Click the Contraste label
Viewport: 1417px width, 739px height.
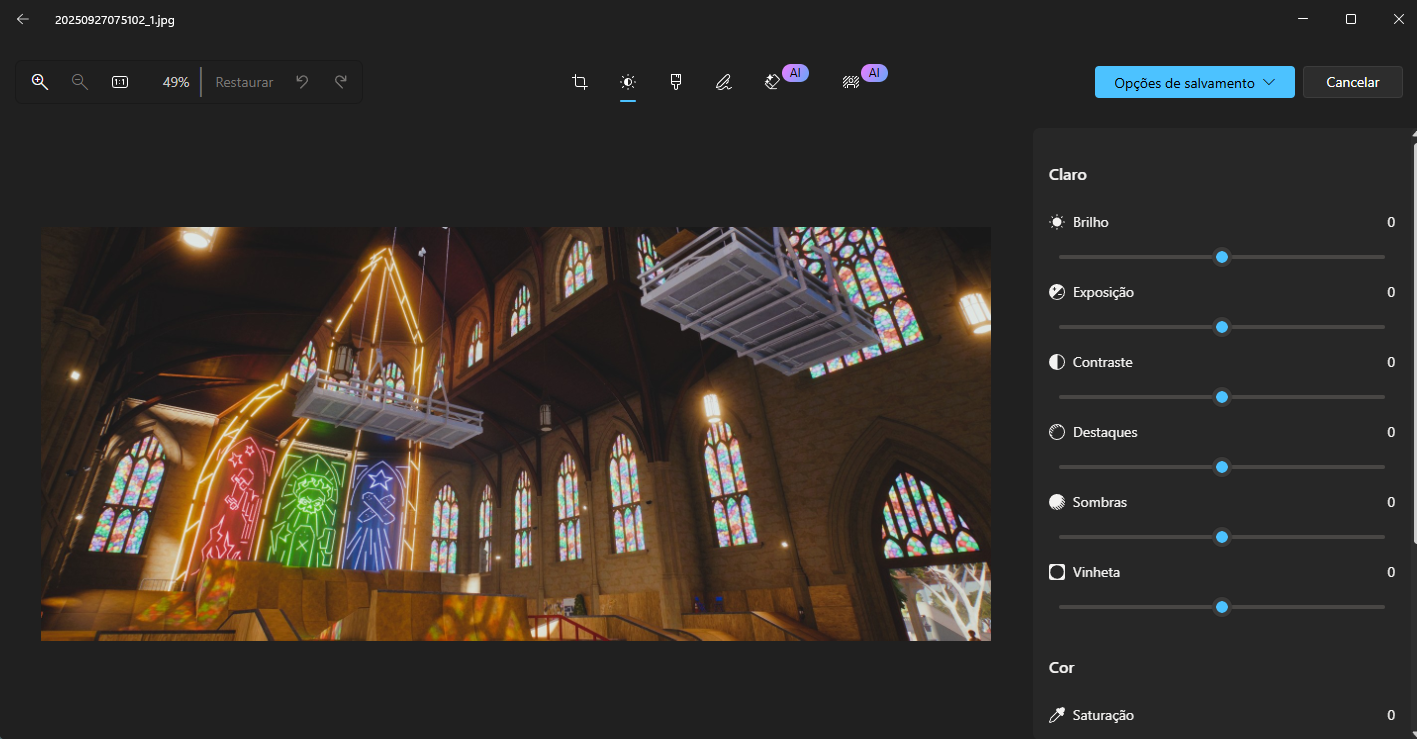[x=1103, y=362]
